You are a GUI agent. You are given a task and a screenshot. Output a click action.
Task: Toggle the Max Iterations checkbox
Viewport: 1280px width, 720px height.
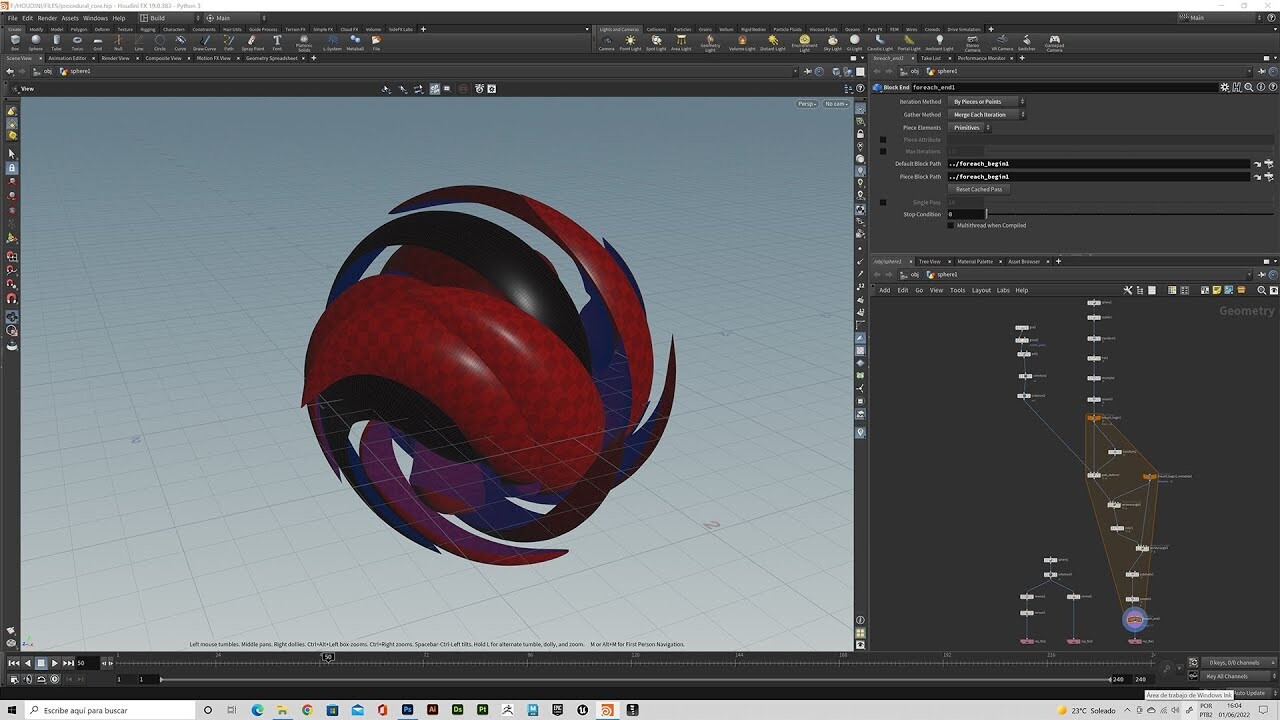pos(883,151)
